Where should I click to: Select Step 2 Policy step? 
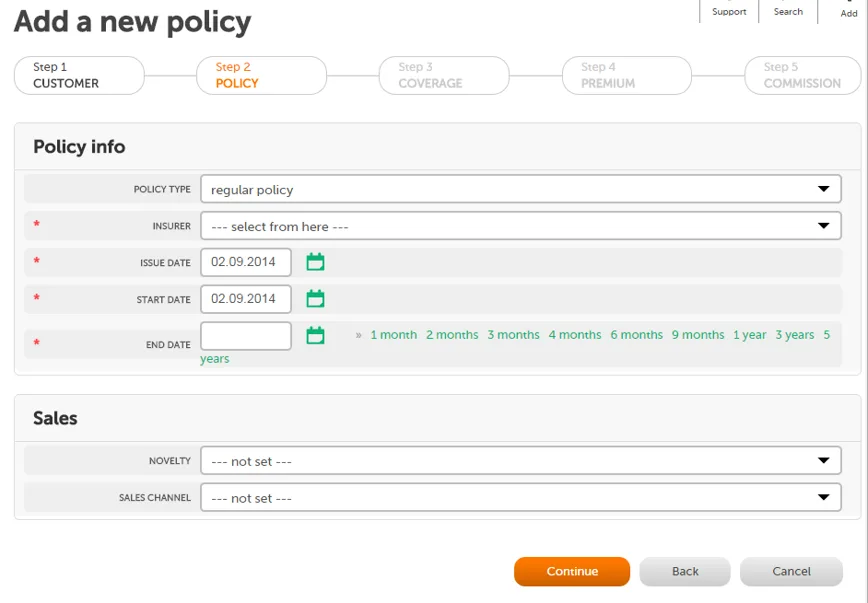coord(261,75)
